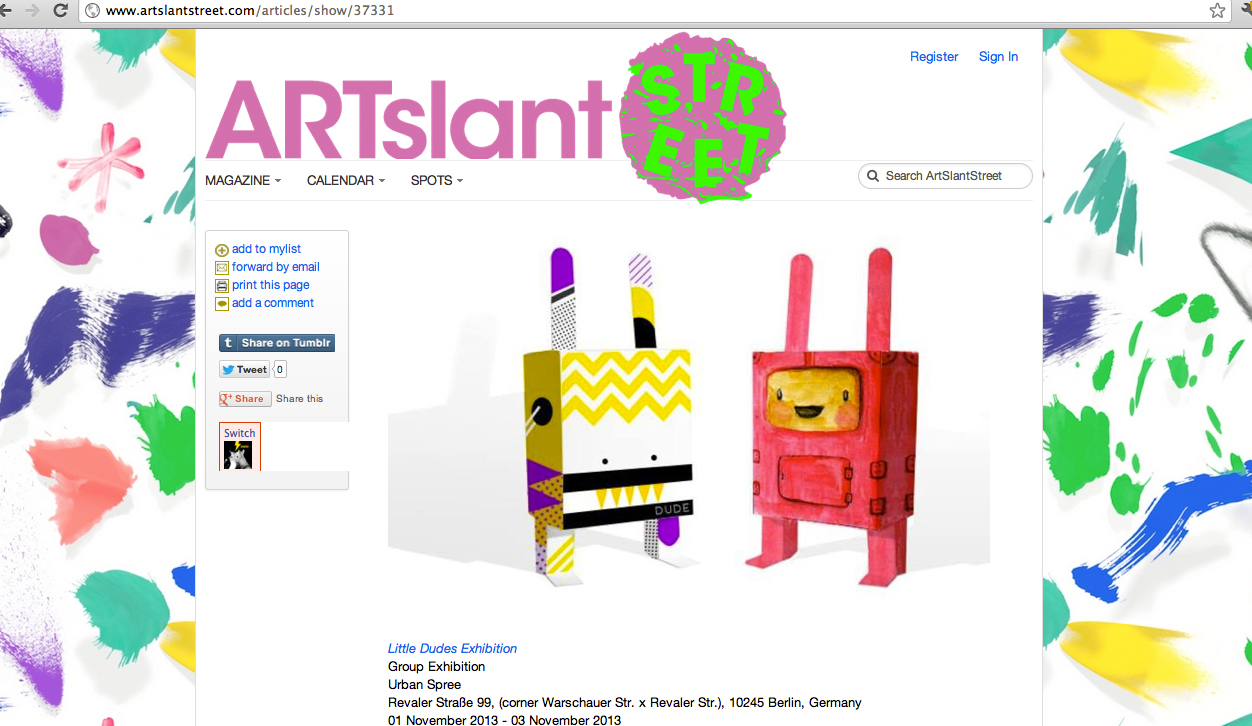This screenshot has height=726, width=1252.
Task: Click the add to mylist plus icon
Action: coord(222,250)
